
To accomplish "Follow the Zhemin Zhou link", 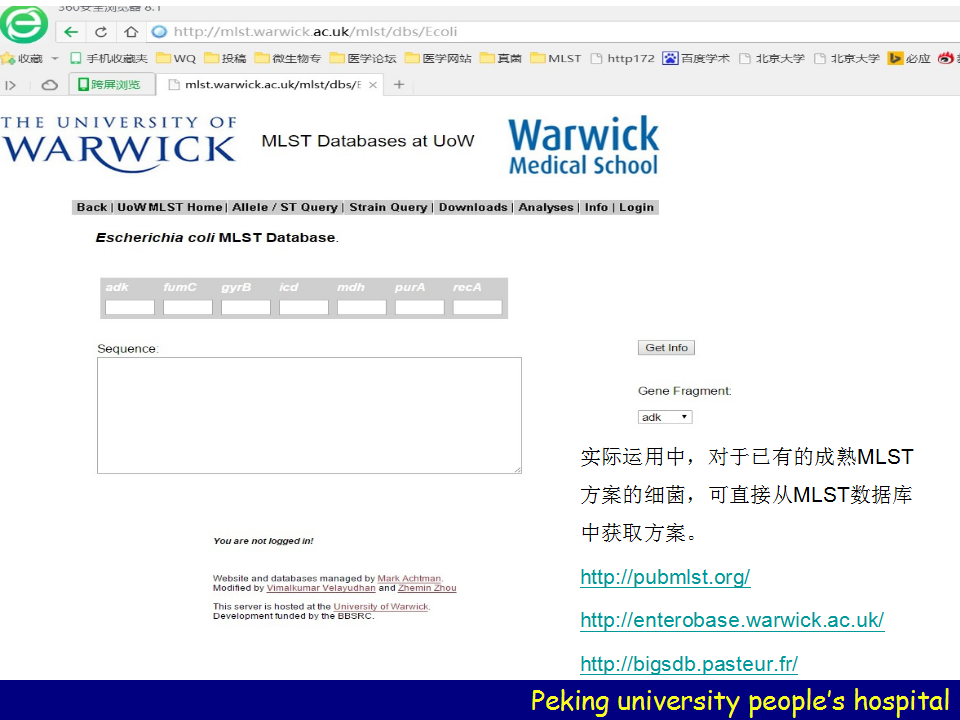I will tap(427, 588).
